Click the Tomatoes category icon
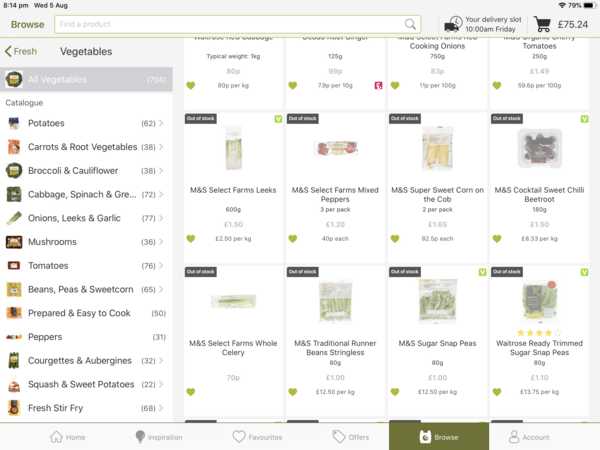 point(14,266)
